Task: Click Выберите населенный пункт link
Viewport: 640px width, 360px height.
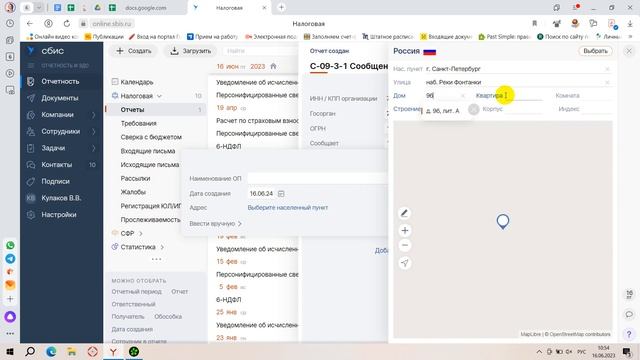Action: point(288,208)
